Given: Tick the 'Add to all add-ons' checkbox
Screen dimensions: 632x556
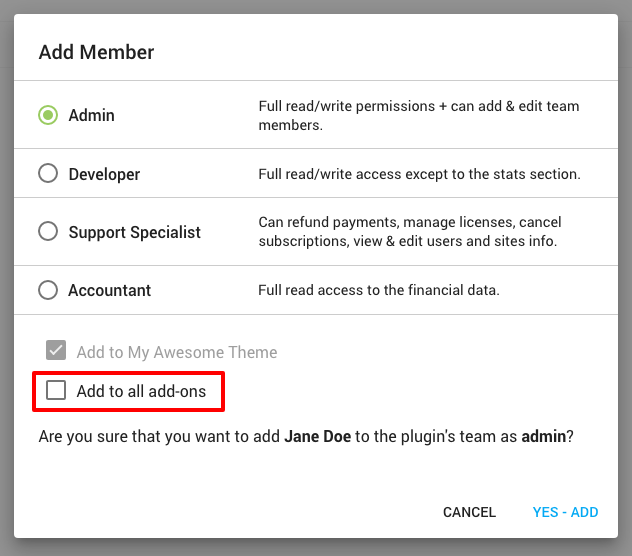Looking at the screenshot, I should (56, 391).
